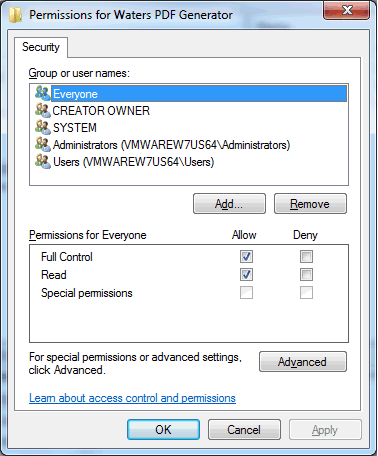The height and width of the screenshot is (456, 378).
Task: Check Deny for Full Control
Action: coord(306,257)
